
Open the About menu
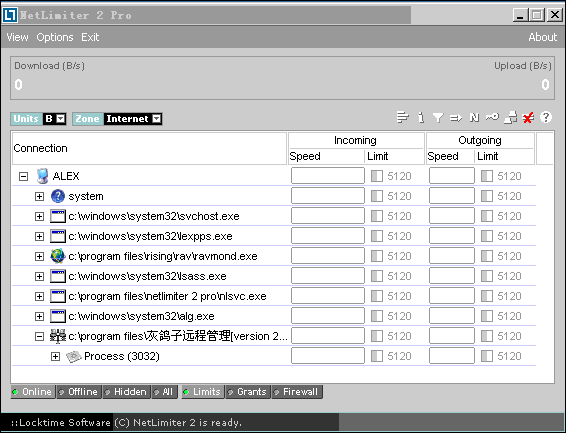[543, 37]
